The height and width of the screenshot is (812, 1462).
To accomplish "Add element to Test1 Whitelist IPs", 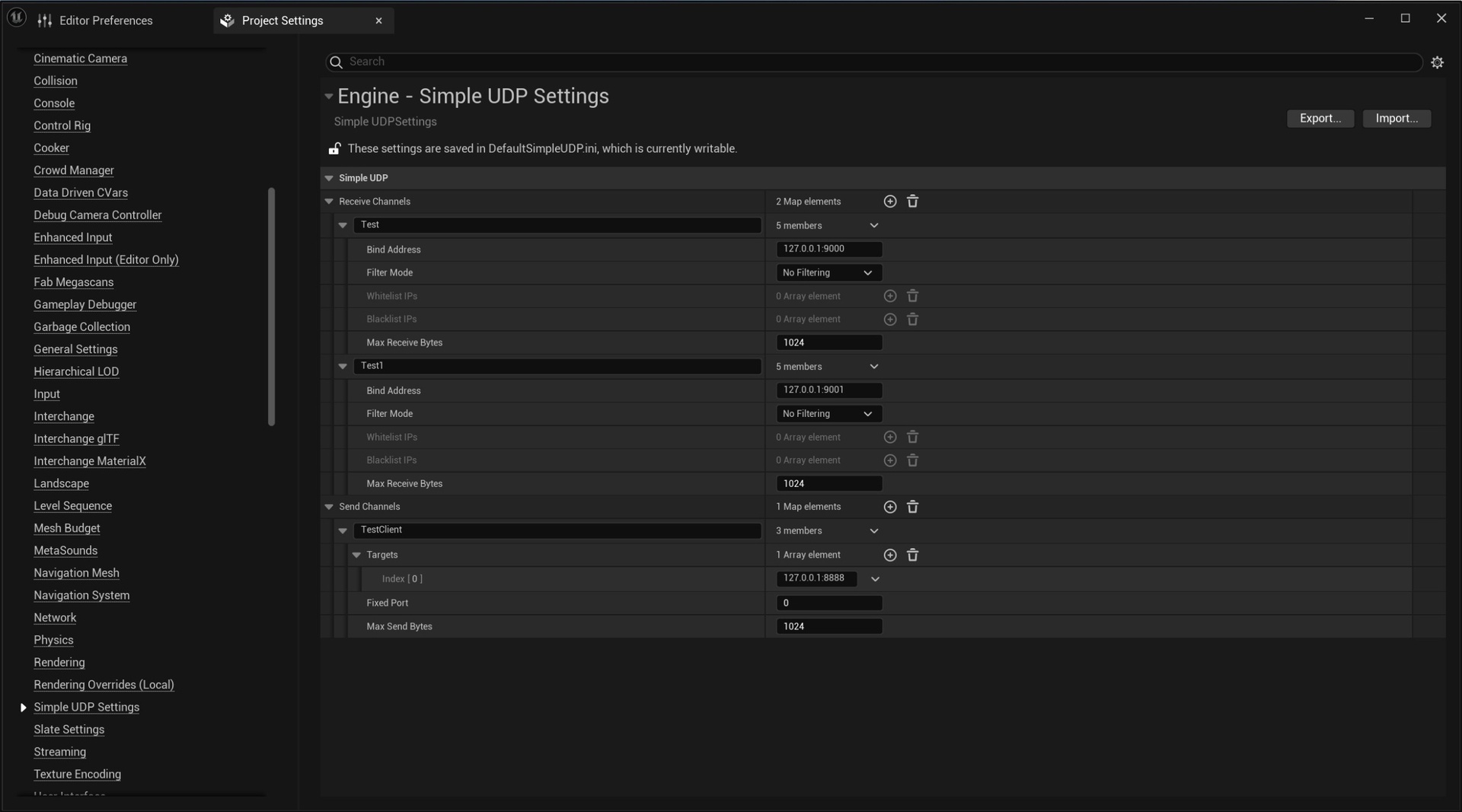I will pos(889,438).
